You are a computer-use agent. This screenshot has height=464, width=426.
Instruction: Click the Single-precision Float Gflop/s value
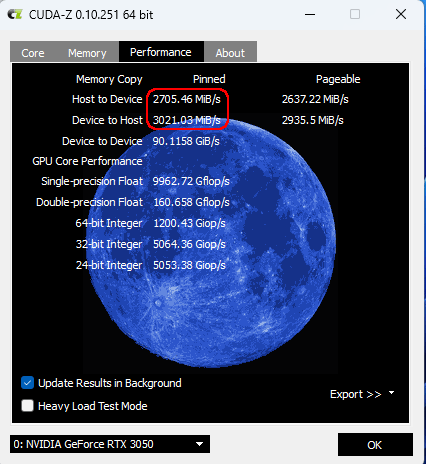(191, 181)
